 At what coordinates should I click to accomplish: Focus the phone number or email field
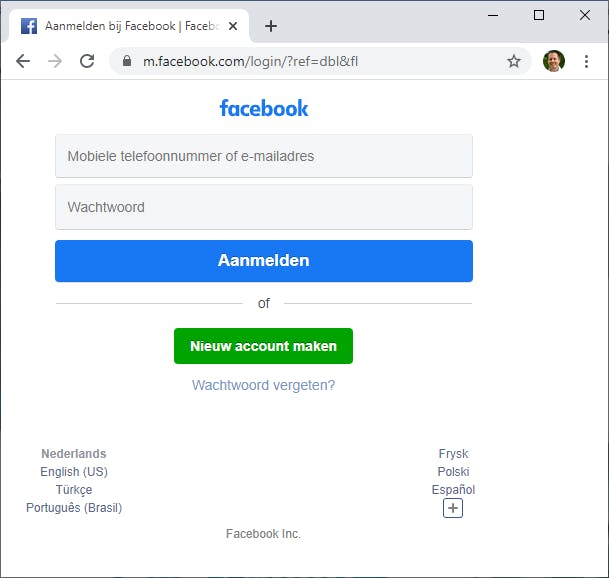coord(264,156)
